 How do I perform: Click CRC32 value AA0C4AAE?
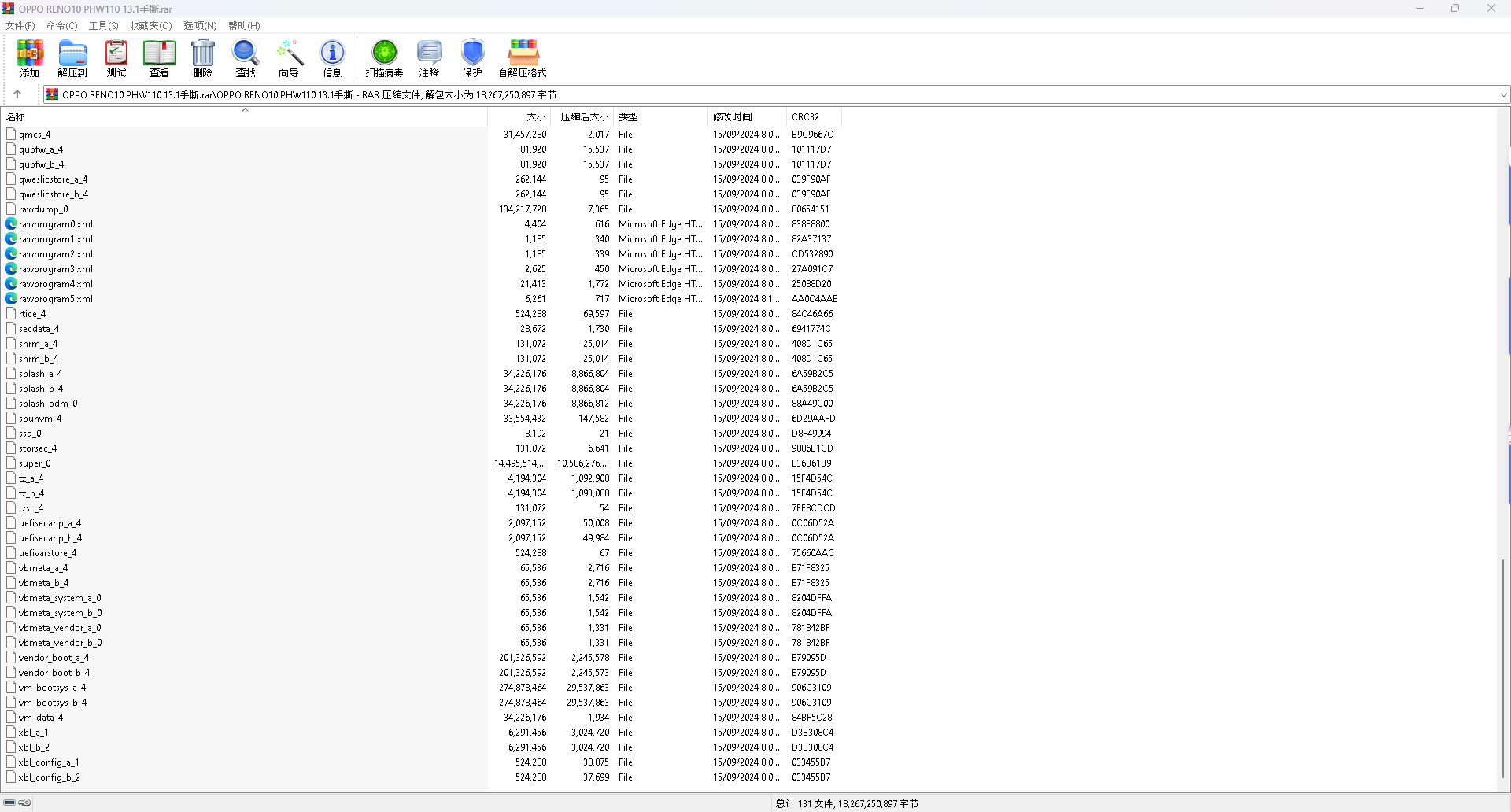click(814, 299)
